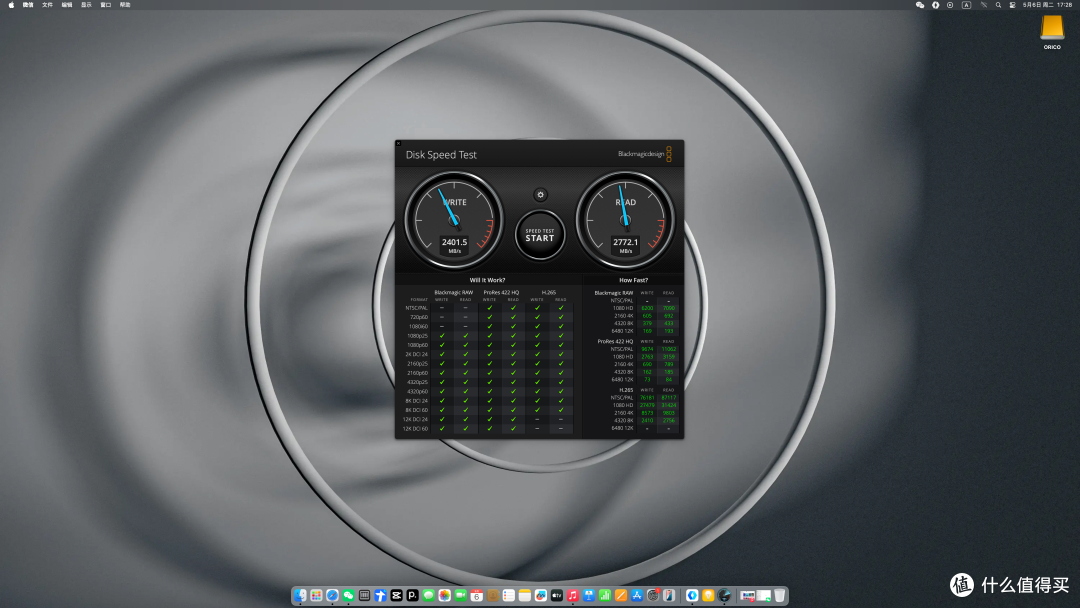Open the ORICO drive on desktop
This screenshot has height=608, width=1080.
[x=1052, y=32]
